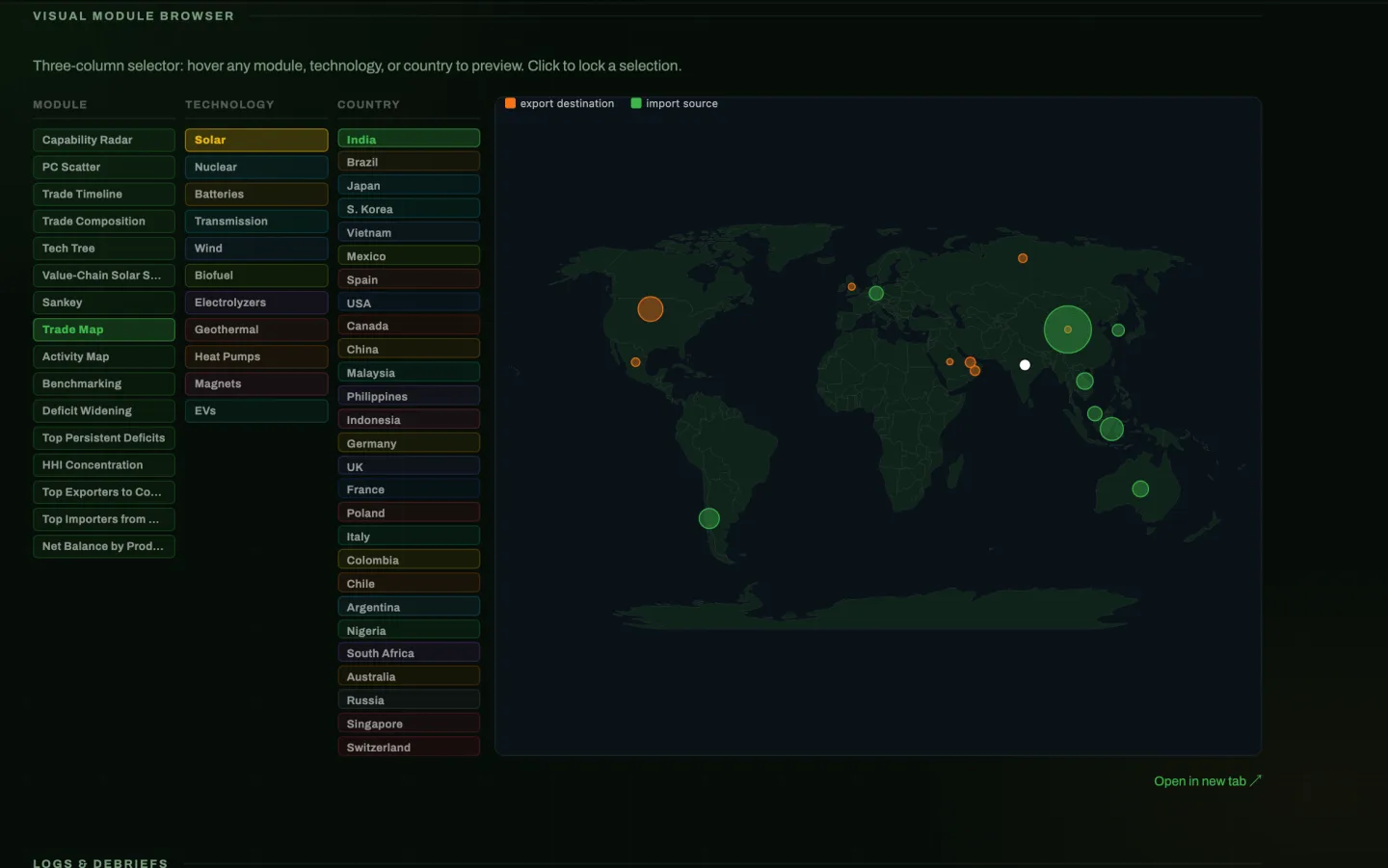Open the HHI Concentration module

(104, 465)
